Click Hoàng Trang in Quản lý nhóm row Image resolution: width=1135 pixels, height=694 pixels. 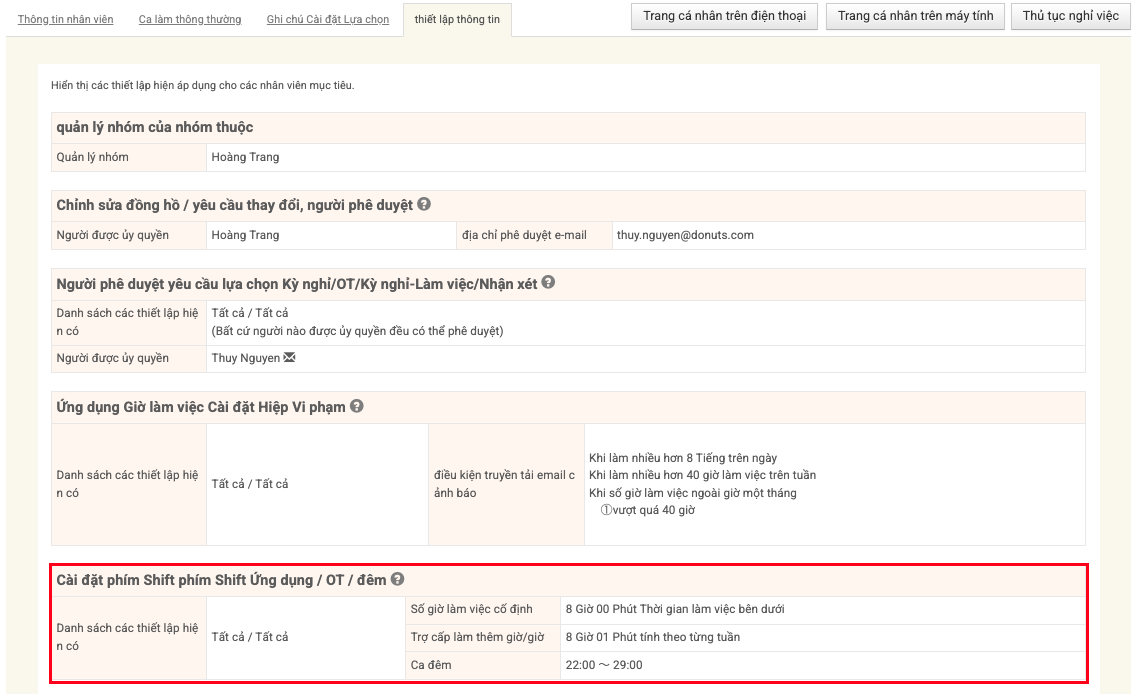(245, 157)
